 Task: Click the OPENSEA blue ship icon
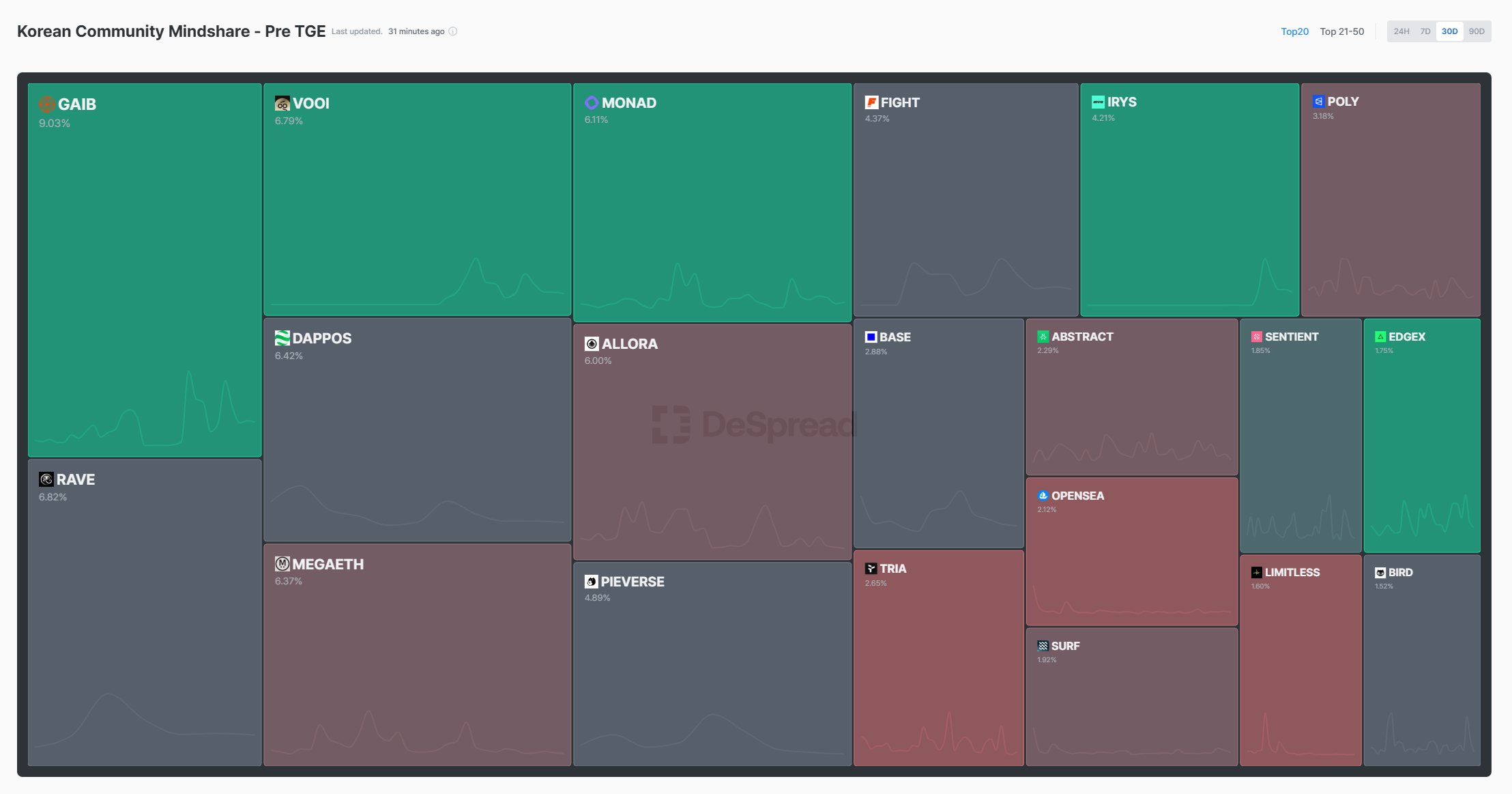(1043, 496)
